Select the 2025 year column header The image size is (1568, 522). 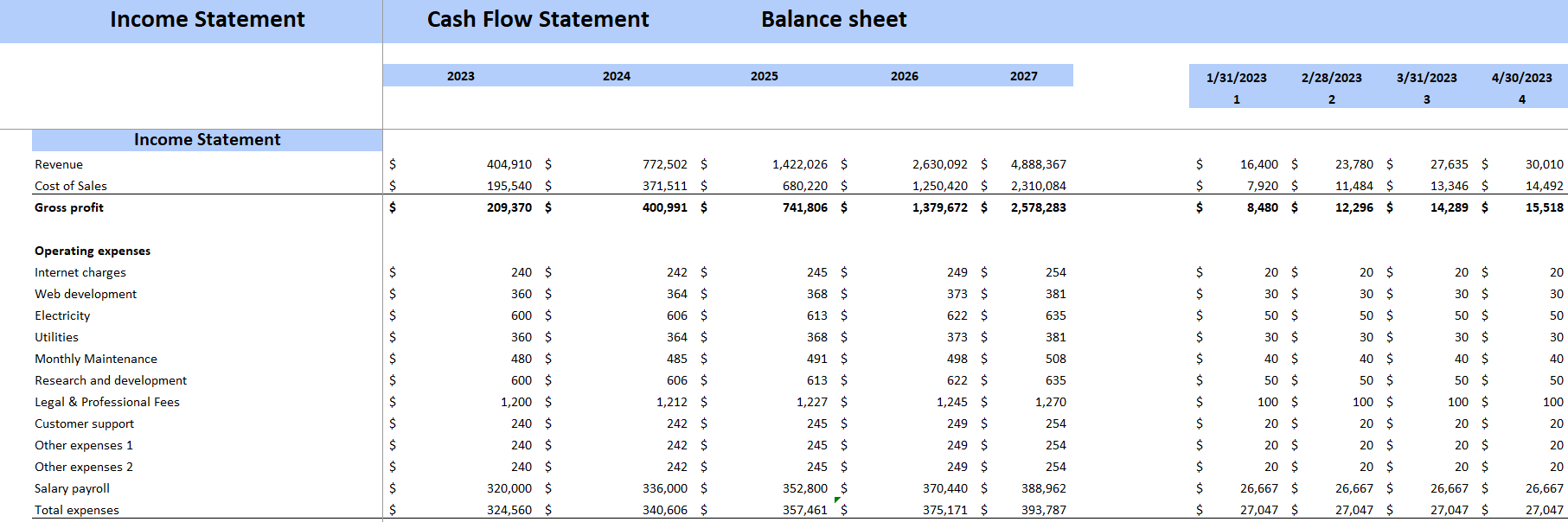pyautogui.click(x=765, y=76)
